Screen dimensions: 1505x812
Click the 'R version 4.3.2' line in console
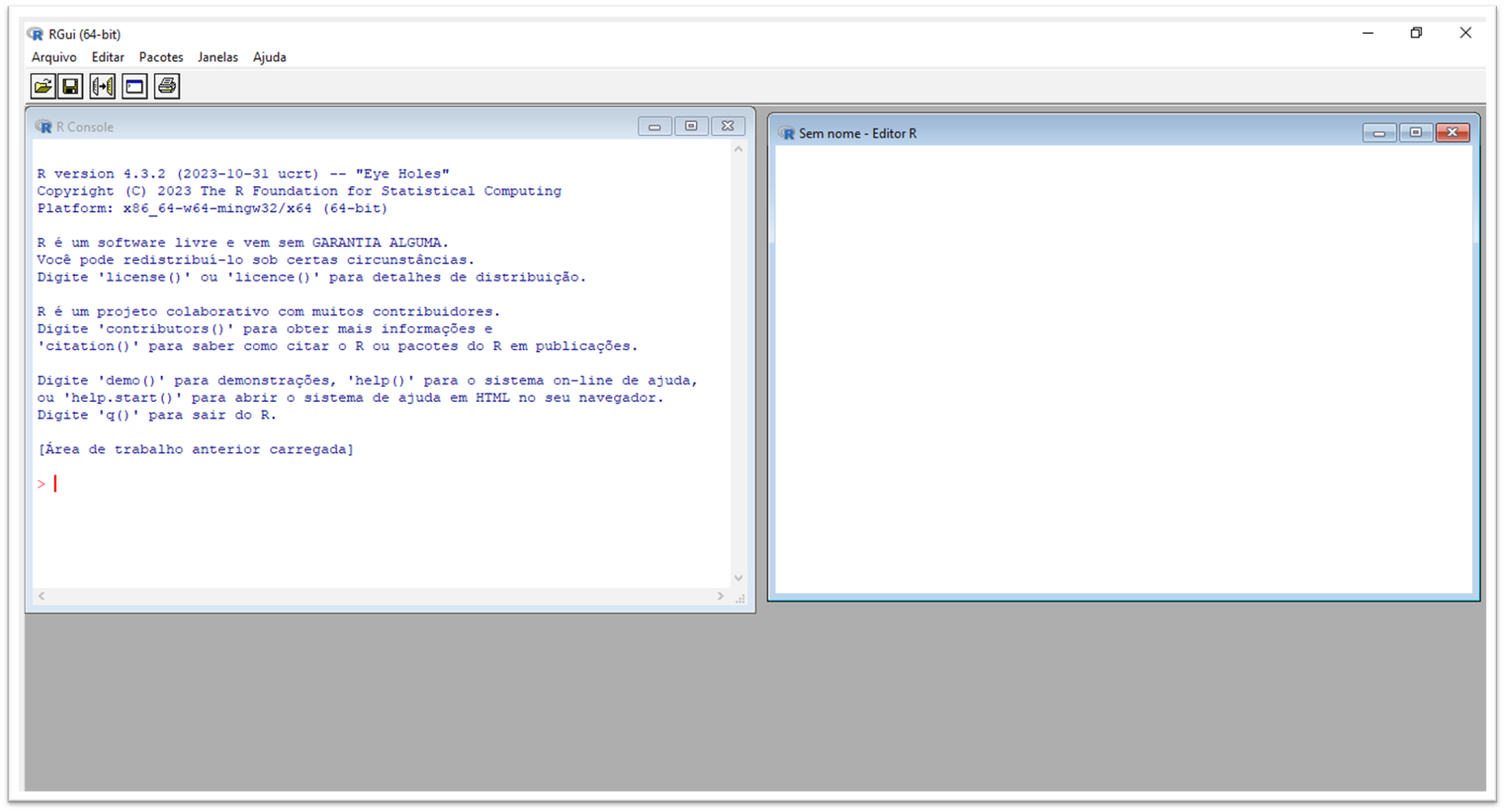click(243, 174)
